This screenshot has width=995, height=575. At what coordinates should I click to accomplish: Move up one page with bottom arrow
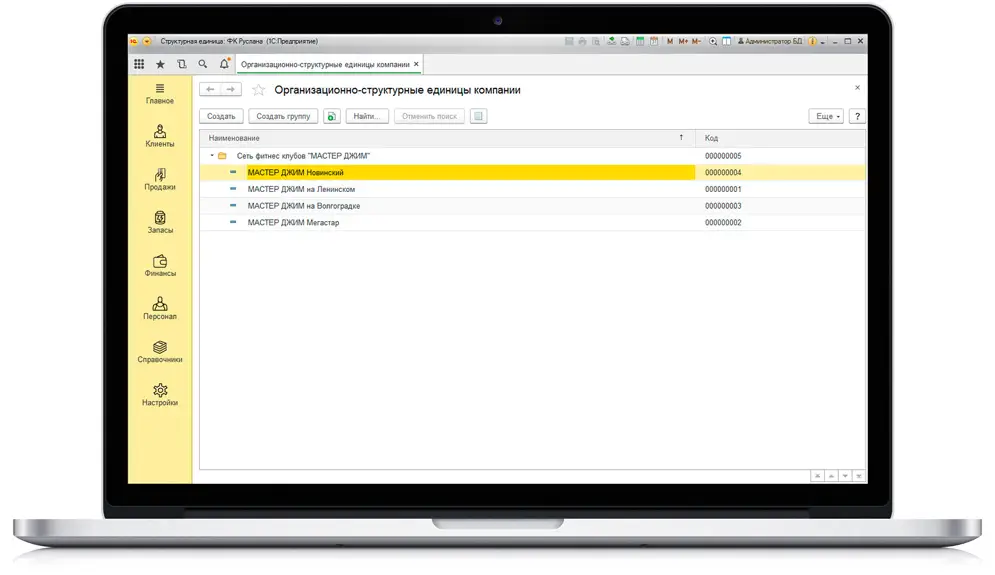coord(831,475)
